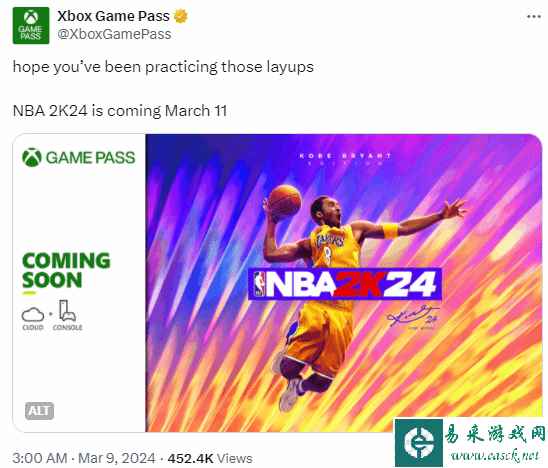This screenshot has width=548, height=468.
Task: Click the Kobe signature on the cover art
Action: pyautogui.click(x=414, y=316)
